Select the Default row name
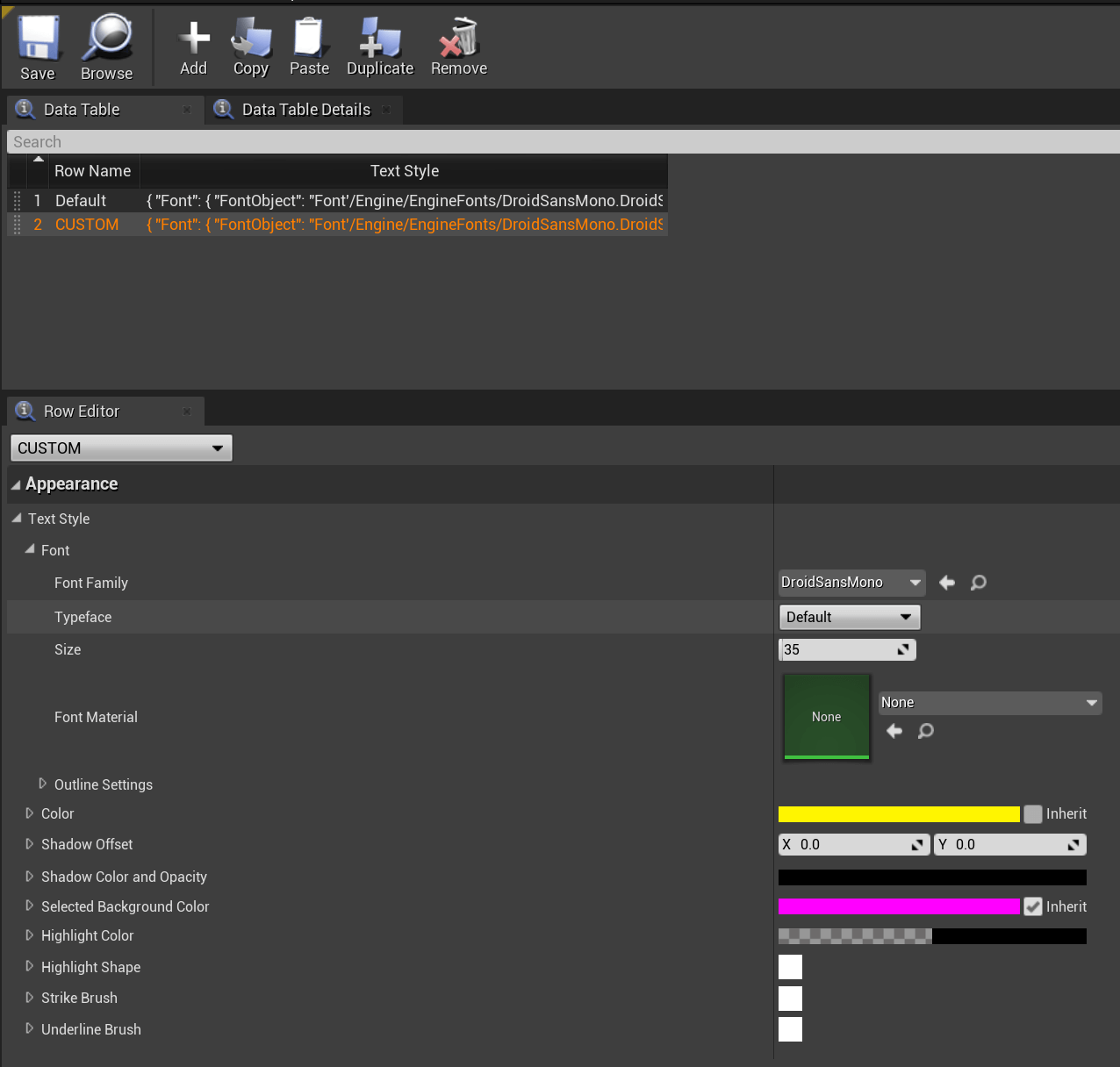 click(x=81, y=201)
